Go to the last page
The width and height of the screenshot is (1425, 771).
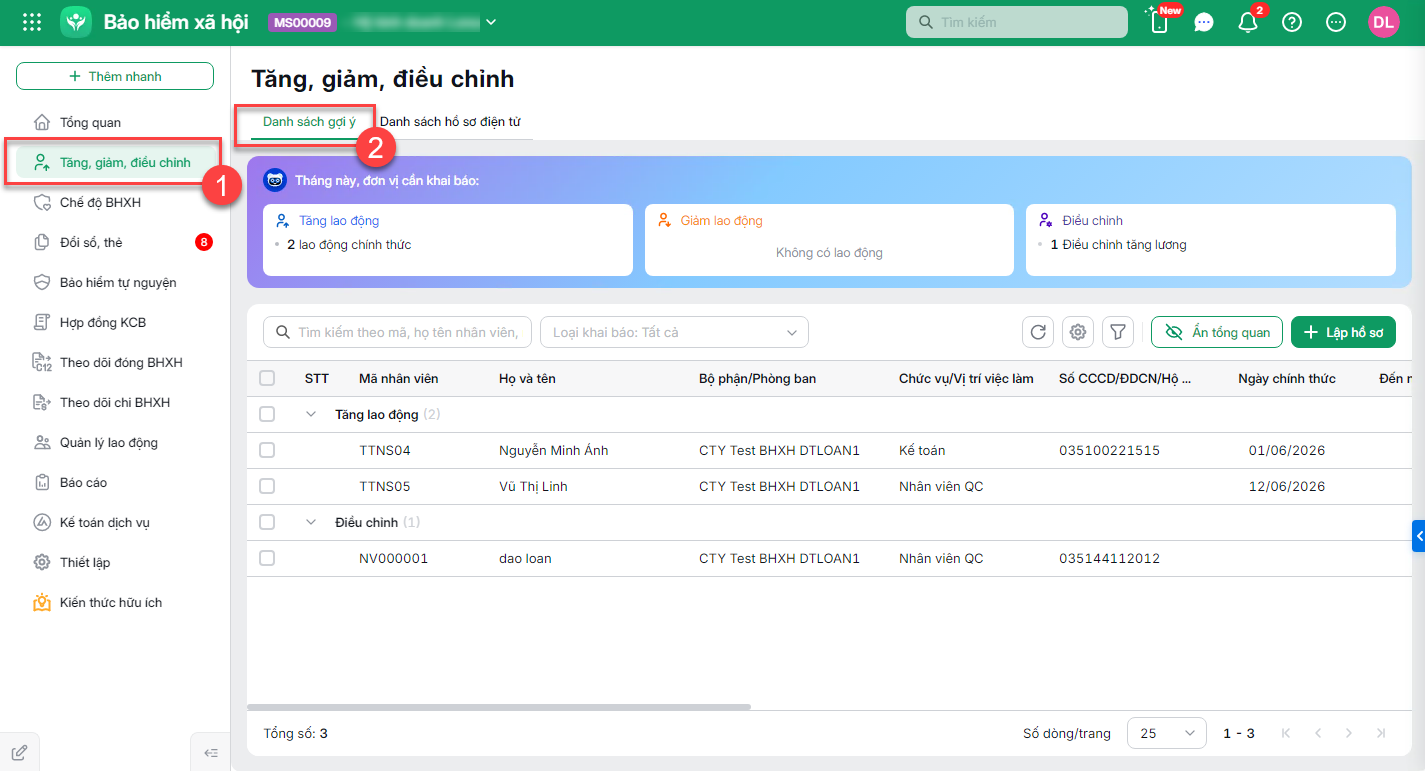point(1381,733)
